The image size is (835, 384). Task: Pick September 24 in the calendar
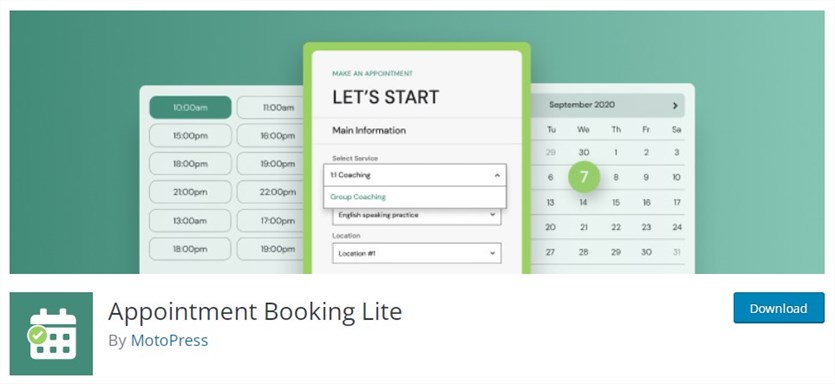click(x=677, y=227)
